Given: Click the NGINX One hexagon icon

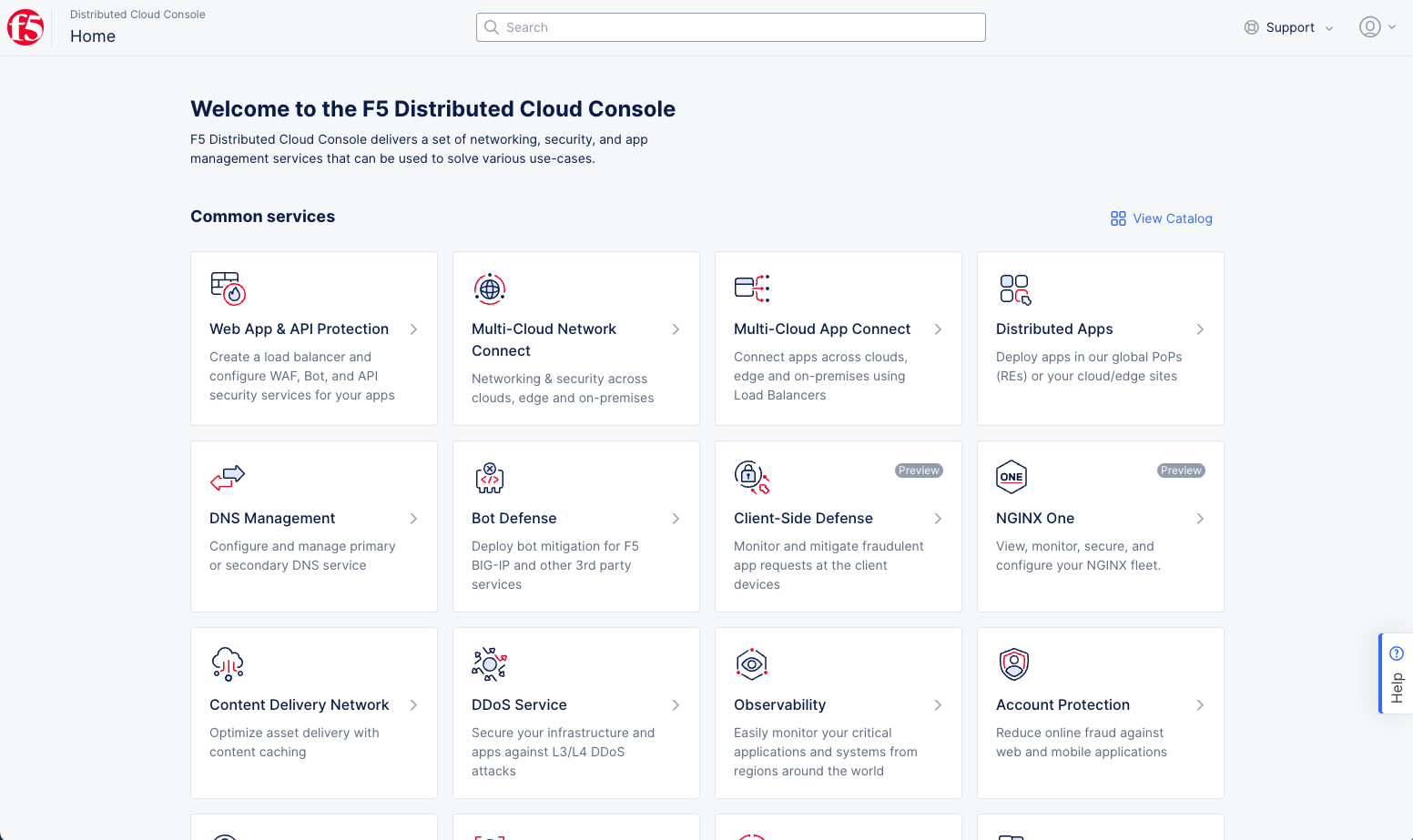Looking at the screenshot, I should (x=1011, y=477).
